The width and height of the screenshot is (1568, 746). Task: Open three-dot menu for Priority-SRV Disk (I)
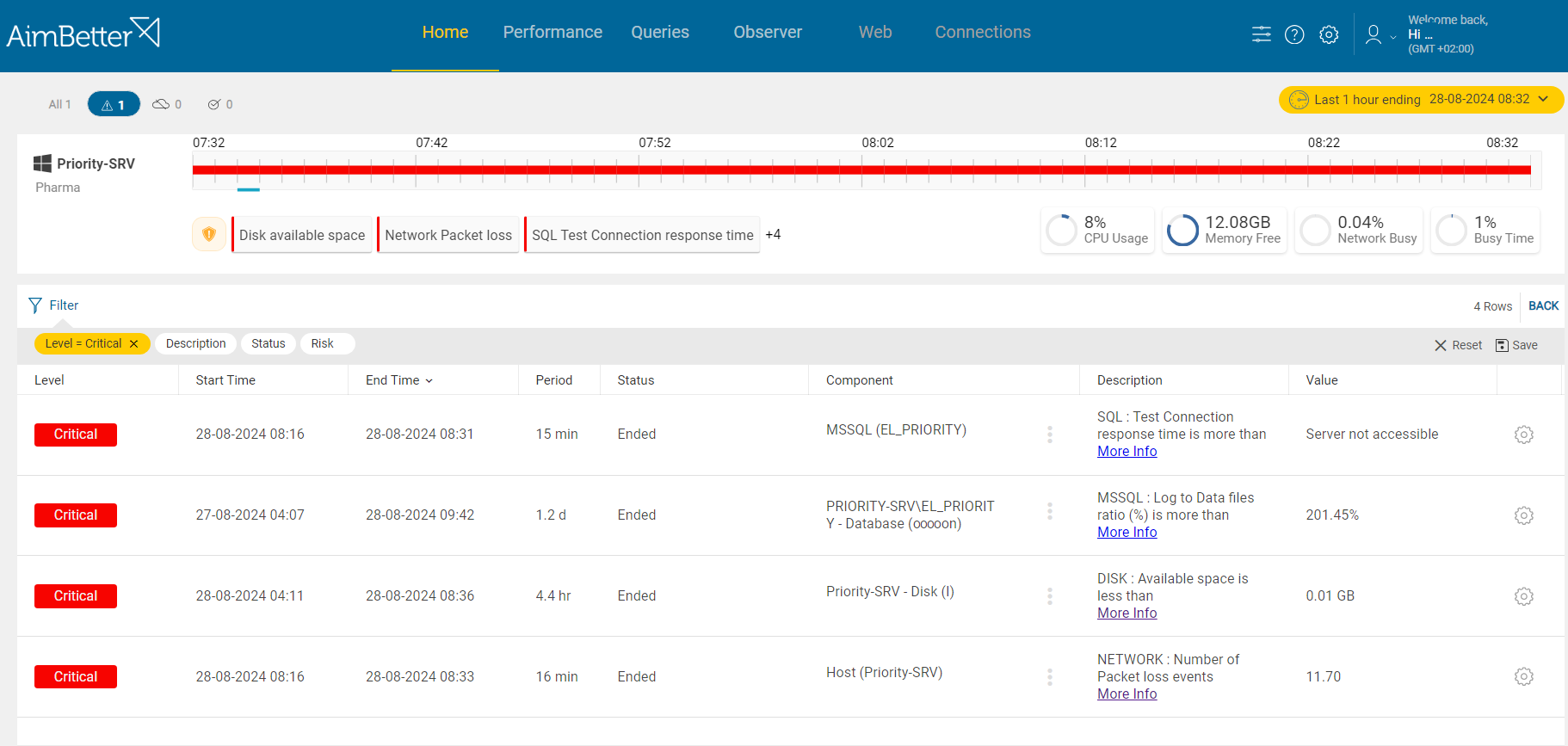[x=1050, y=596]
